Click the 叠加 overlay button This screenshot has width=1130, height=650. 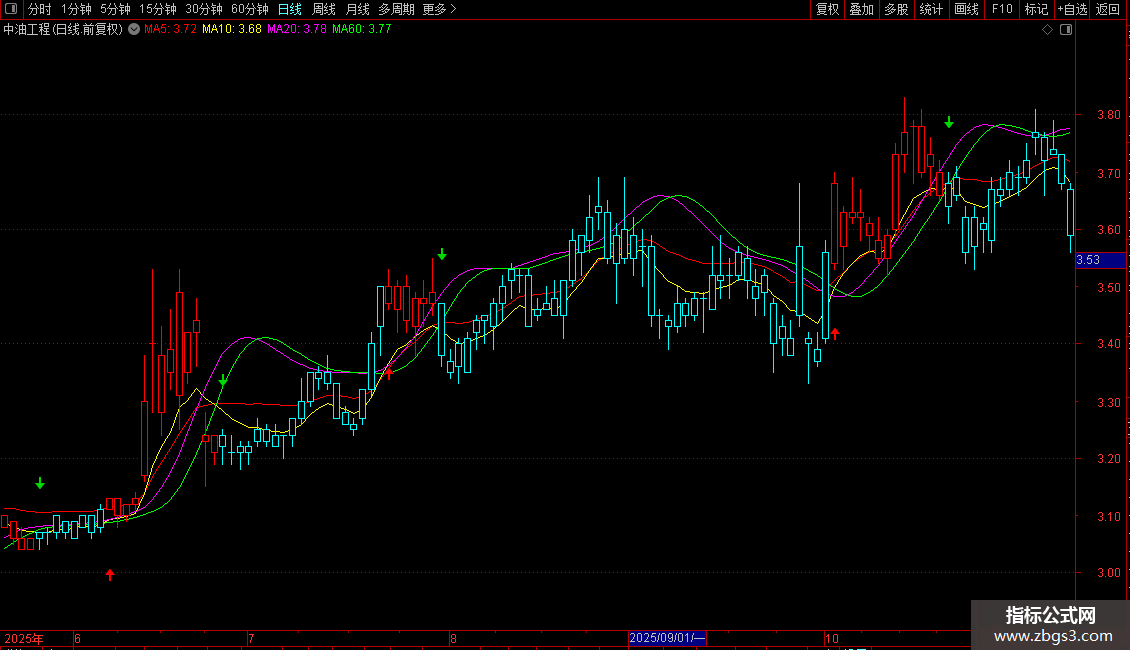pyautogui.click(x=862, y=9)
